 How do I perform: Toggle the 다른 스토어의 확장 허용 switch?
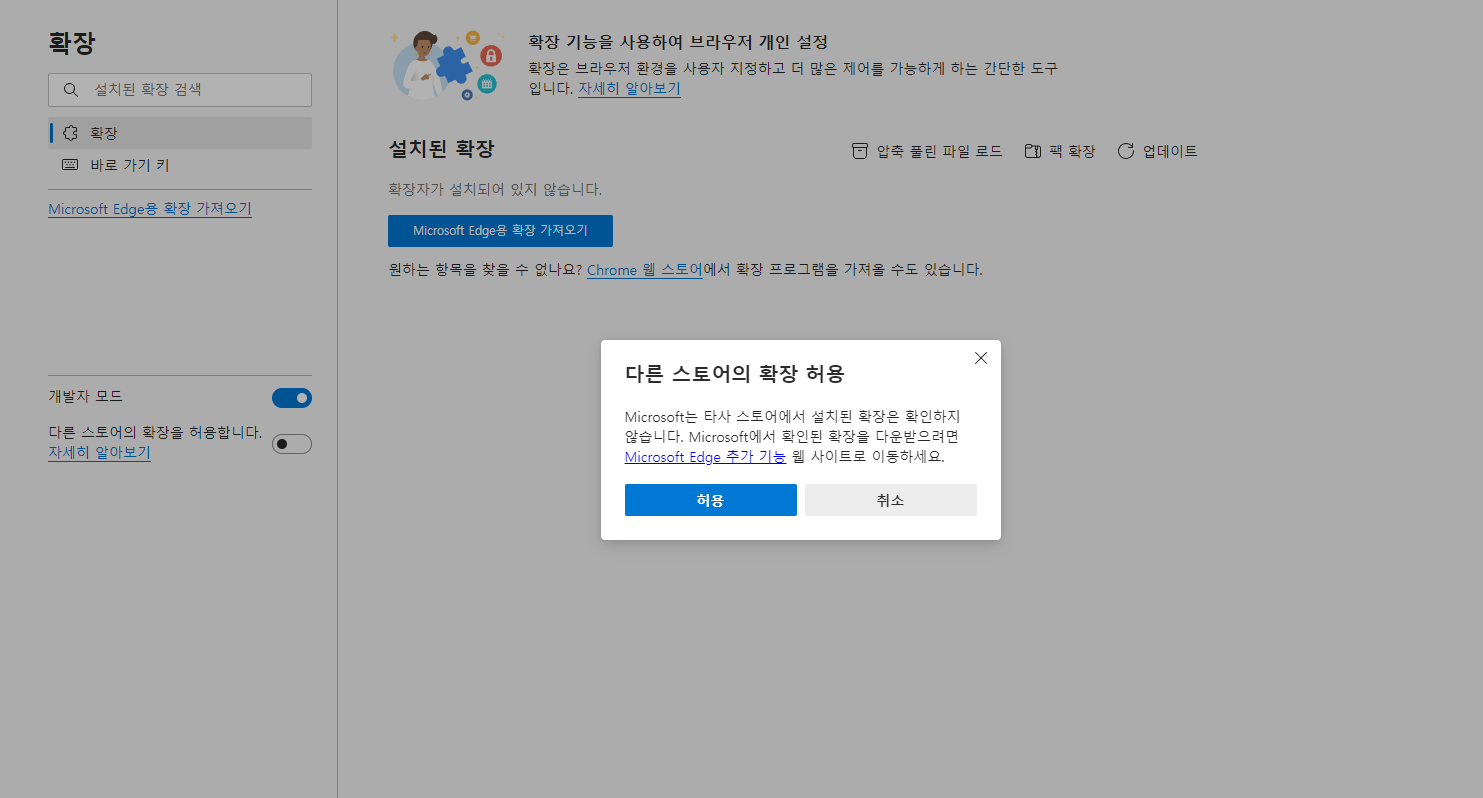292,444
